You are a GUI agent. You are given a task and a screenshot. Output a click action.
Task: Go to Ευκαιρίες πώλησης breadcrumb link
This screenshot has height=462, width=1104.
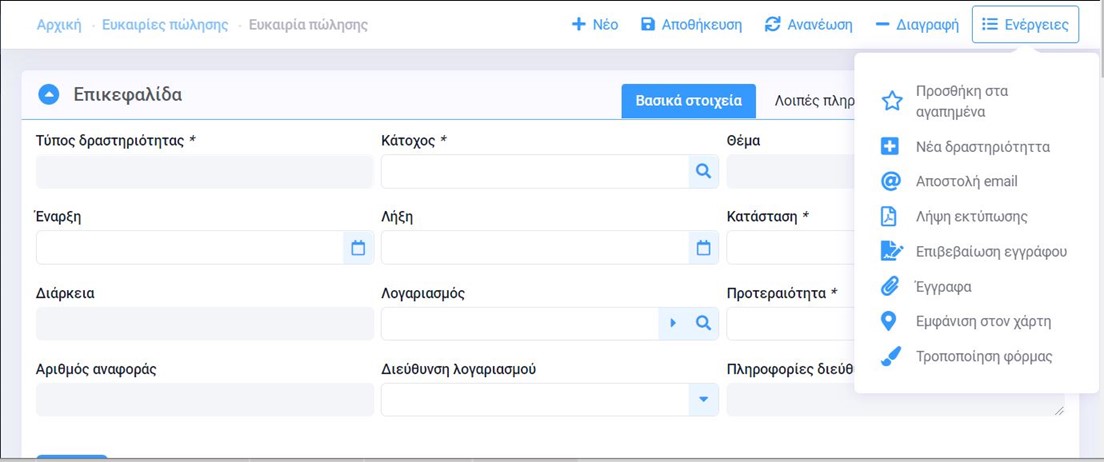click(165, 24)
